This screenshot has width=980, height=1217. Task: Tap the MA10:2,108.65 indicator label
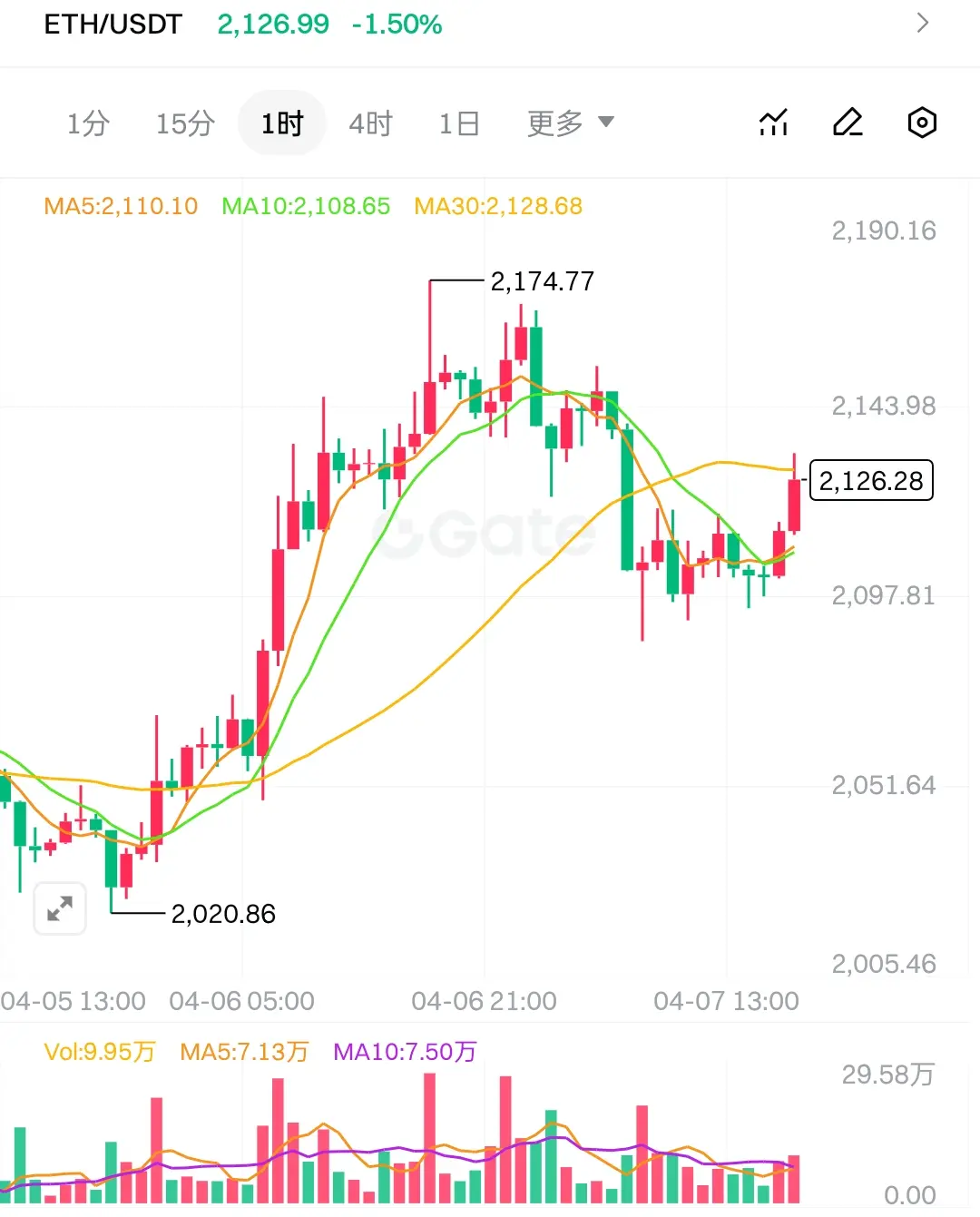coord(306,206)
